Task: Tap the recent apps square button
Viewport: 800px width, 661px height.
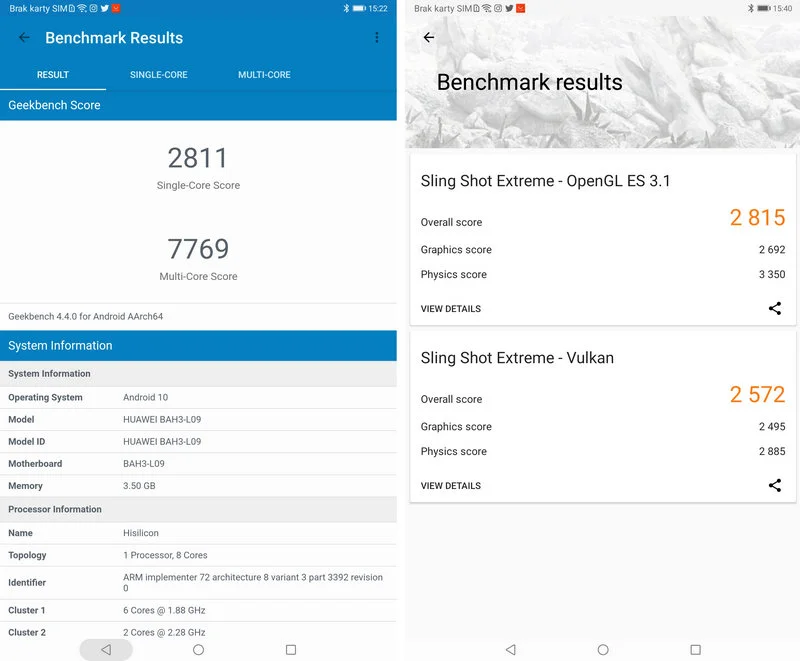Action: tap(291, 649)
